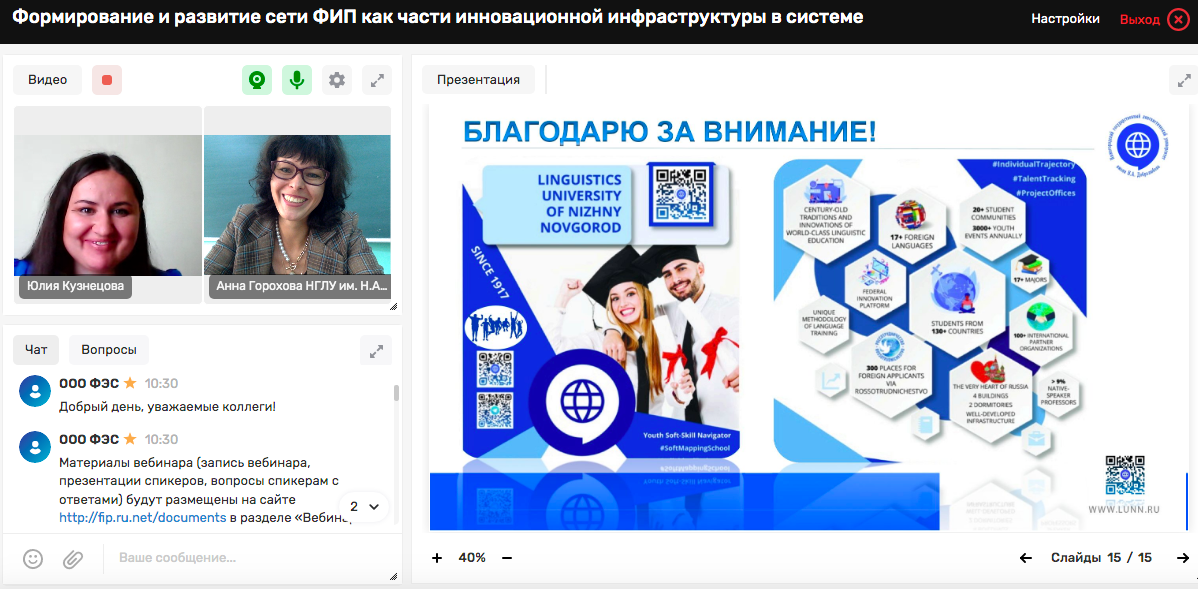Open video settings gear

(x=337, y=79)
